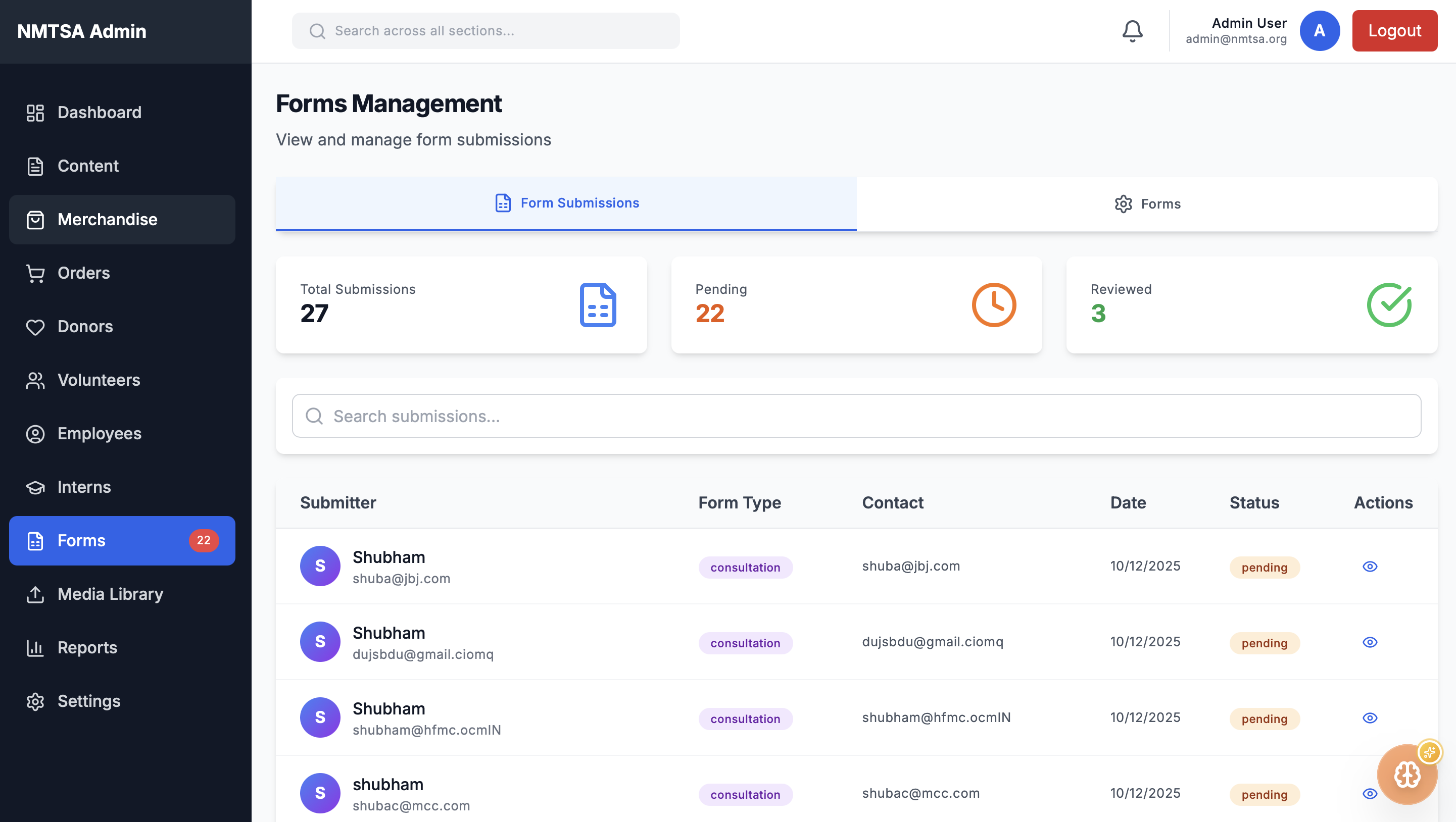Click the red Logout button
Screen dimensions: 1456x822
coord(1394,31)
